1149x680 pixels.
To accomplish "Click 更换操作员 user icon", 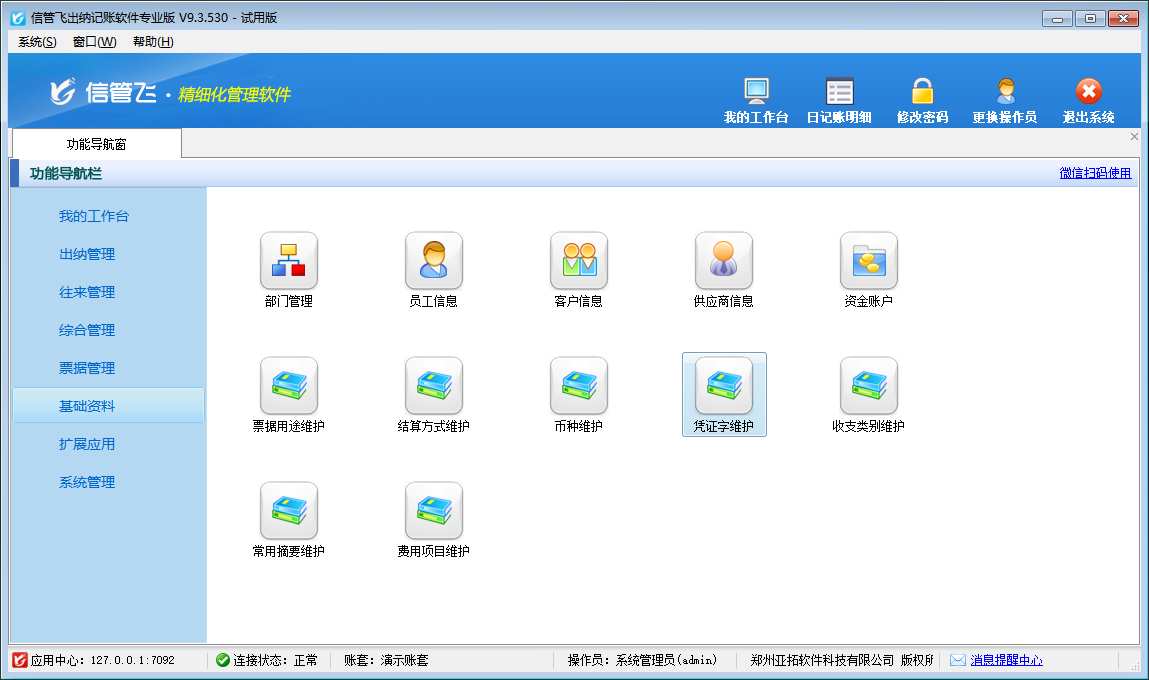I will 1005,92.
